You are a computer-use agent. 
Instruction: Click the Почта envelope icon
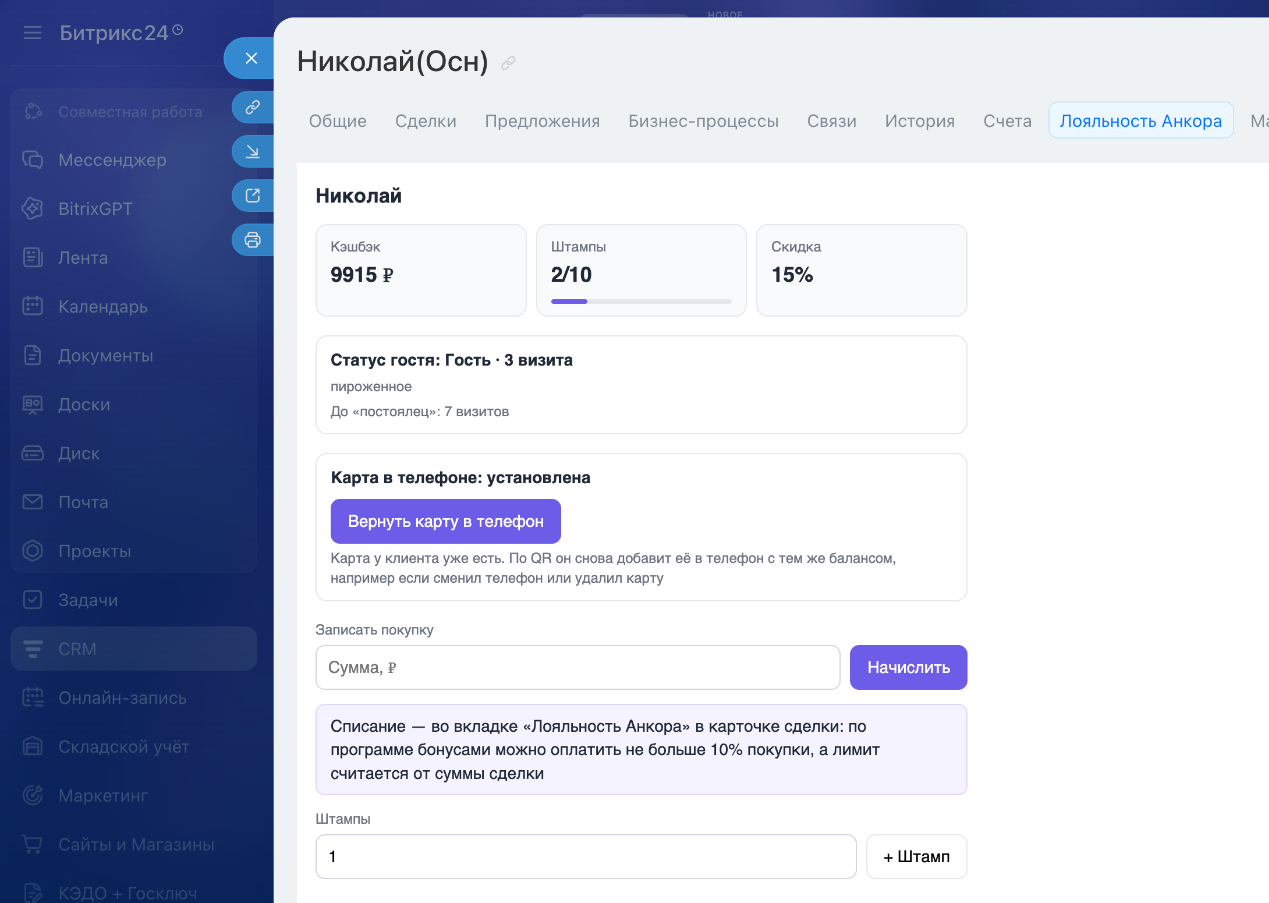click(33, 502)
